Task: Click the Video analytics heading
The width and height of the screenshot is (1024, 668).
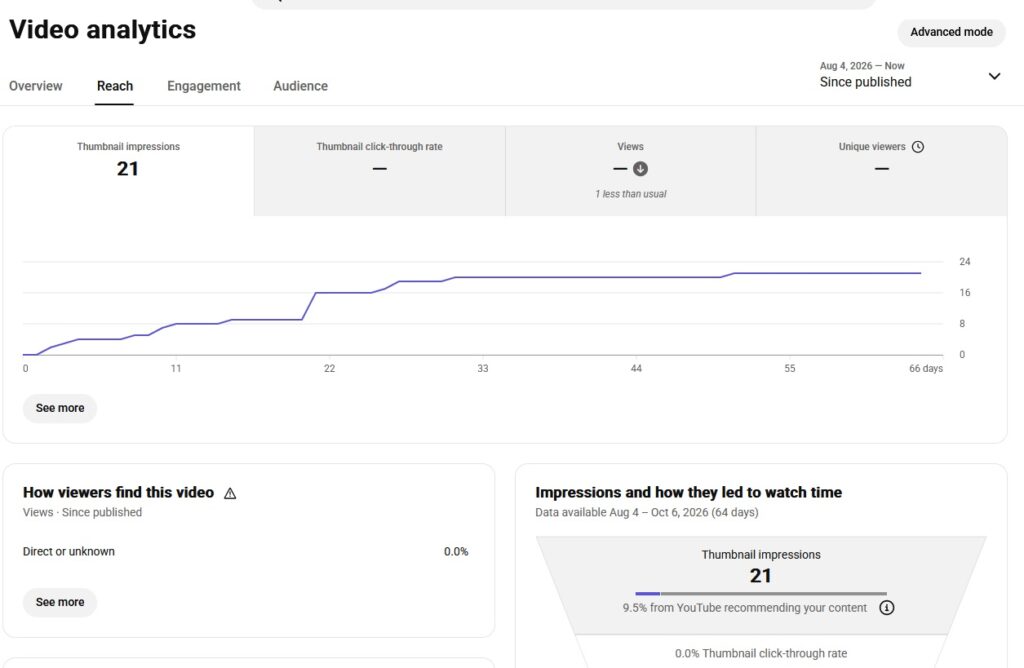Action: (103, 30)
